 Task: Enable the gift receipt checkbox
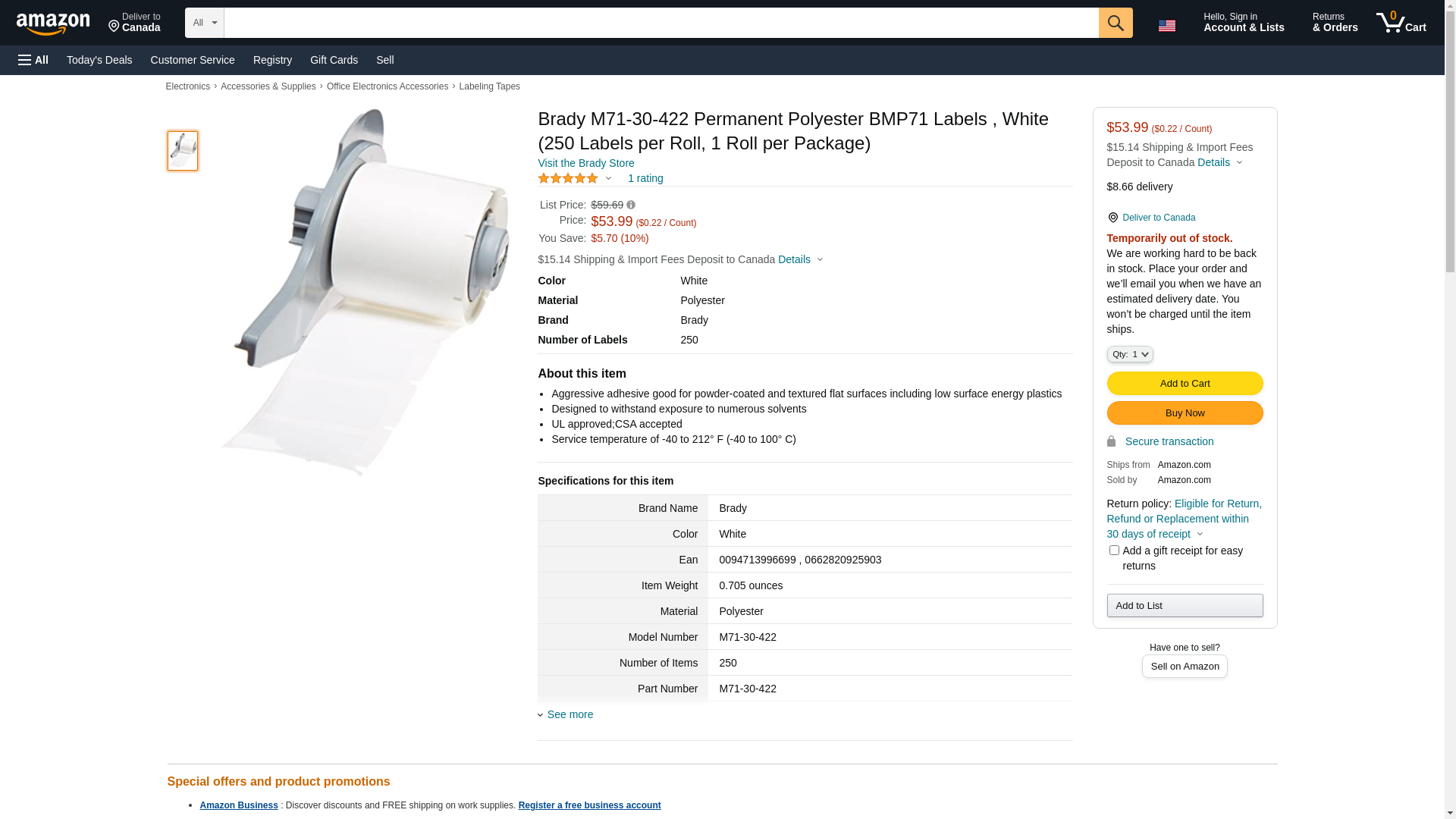tap(1113, 551)
